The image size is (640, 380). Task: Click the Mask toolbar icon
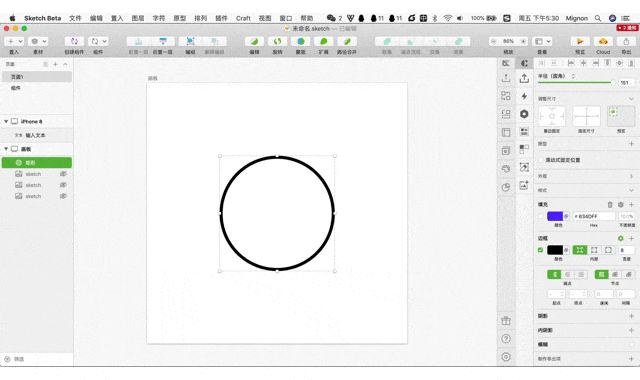[x=301, y=41]
